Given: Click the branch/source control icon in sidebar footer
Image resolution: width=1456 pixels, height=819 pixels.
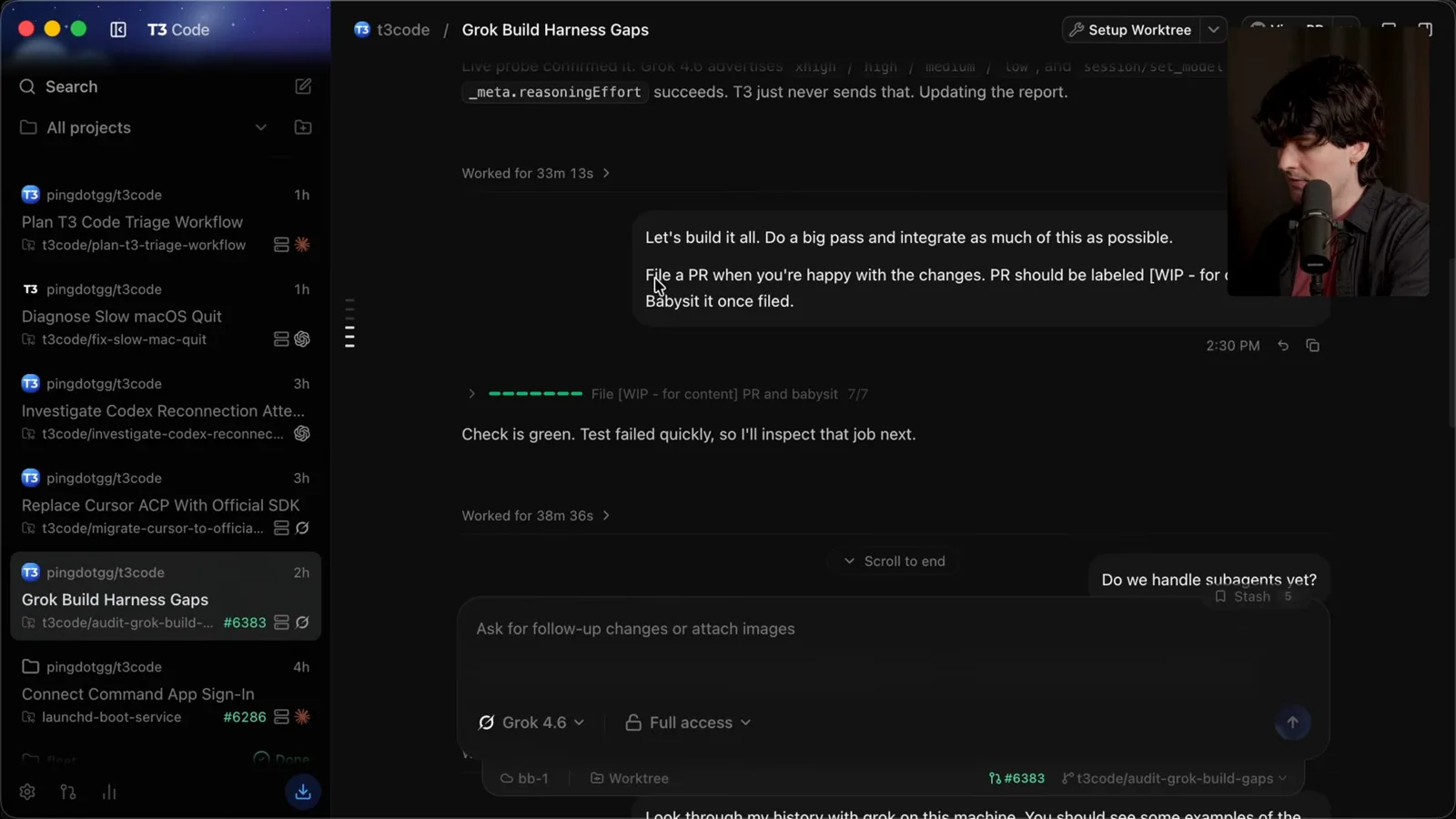Looking at the screenshot, I should pos(68,792).
